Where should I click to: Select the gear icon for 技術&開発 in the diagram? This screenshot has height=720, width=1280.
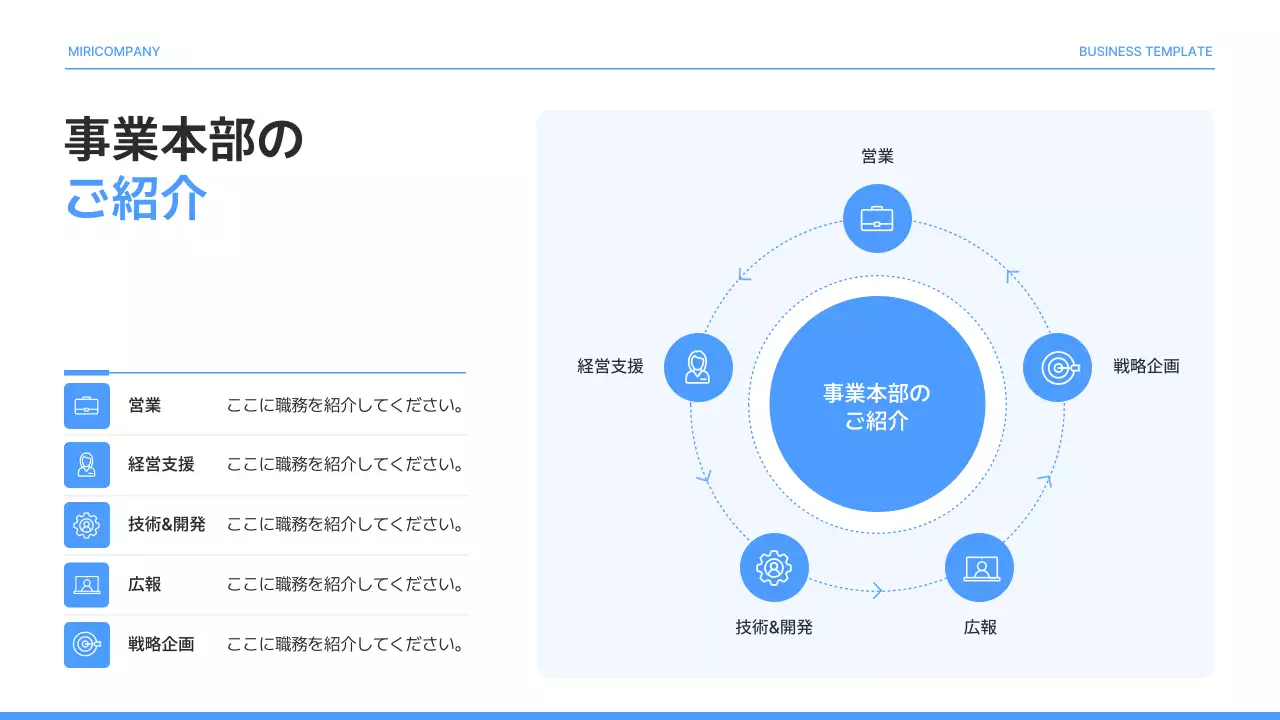(x=774, y=566)
